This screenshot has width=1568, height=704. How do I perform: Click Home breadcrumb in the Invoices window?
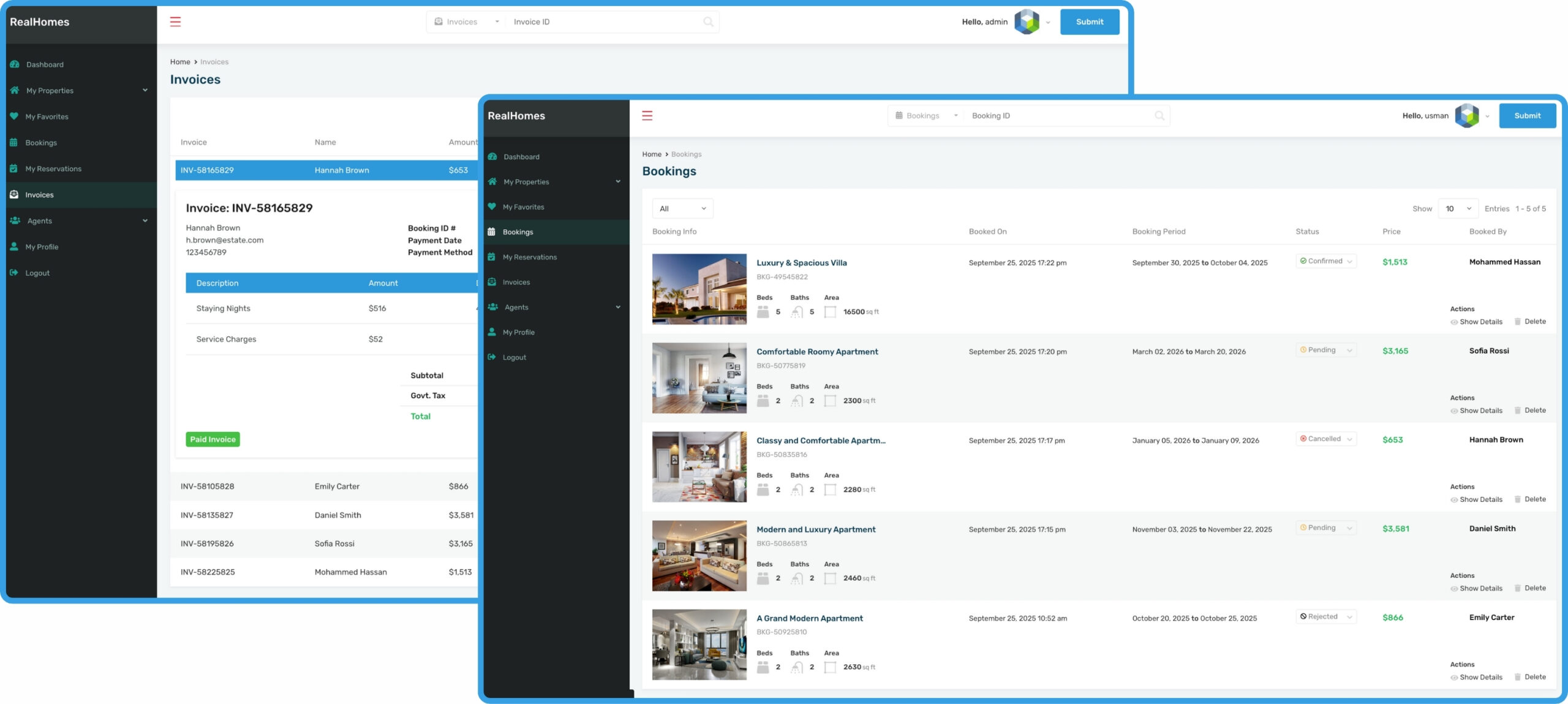[x=180, y=62]
